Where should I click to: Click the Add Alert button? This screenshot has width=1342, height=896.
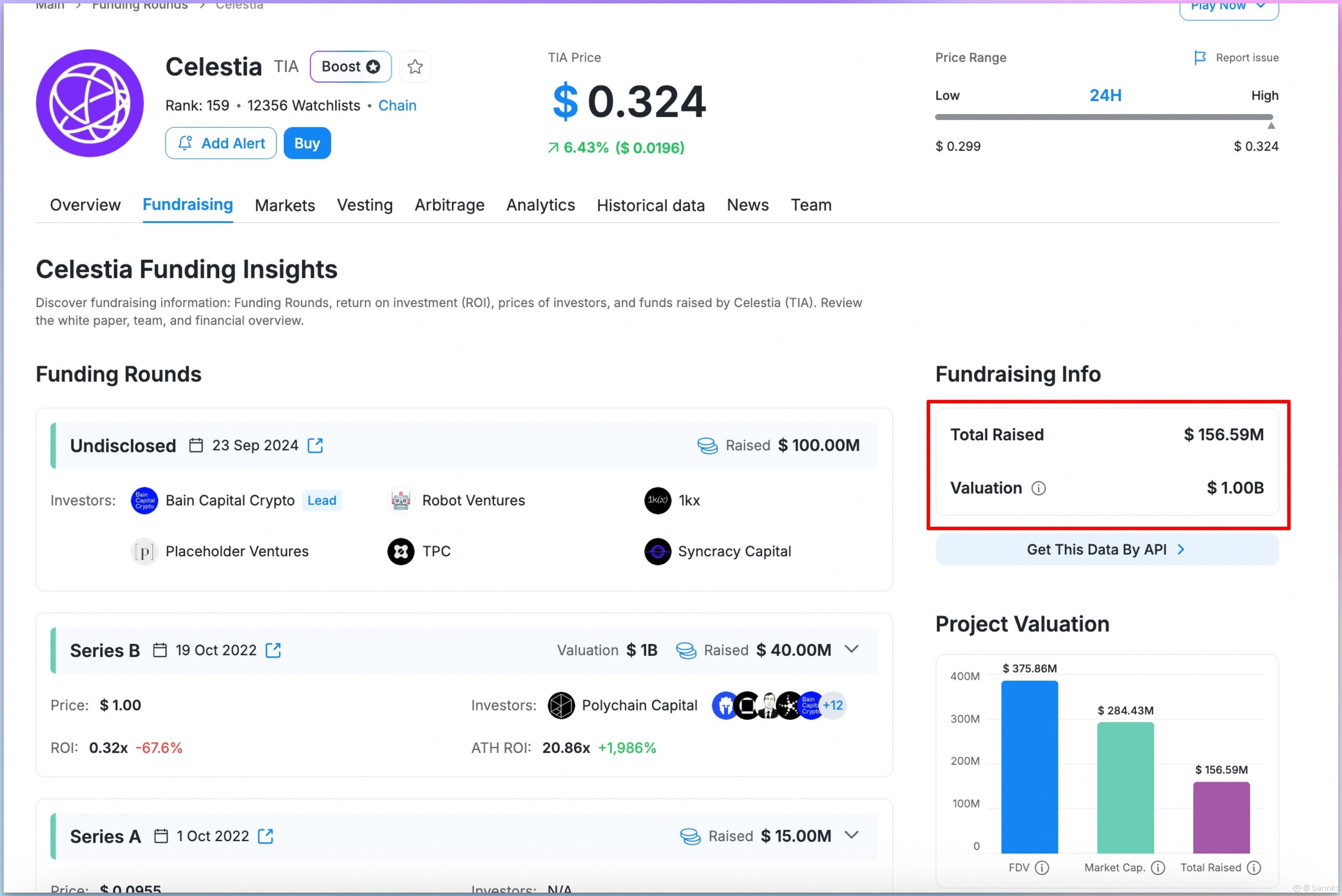pyautogui.click(x=221, y=144)
